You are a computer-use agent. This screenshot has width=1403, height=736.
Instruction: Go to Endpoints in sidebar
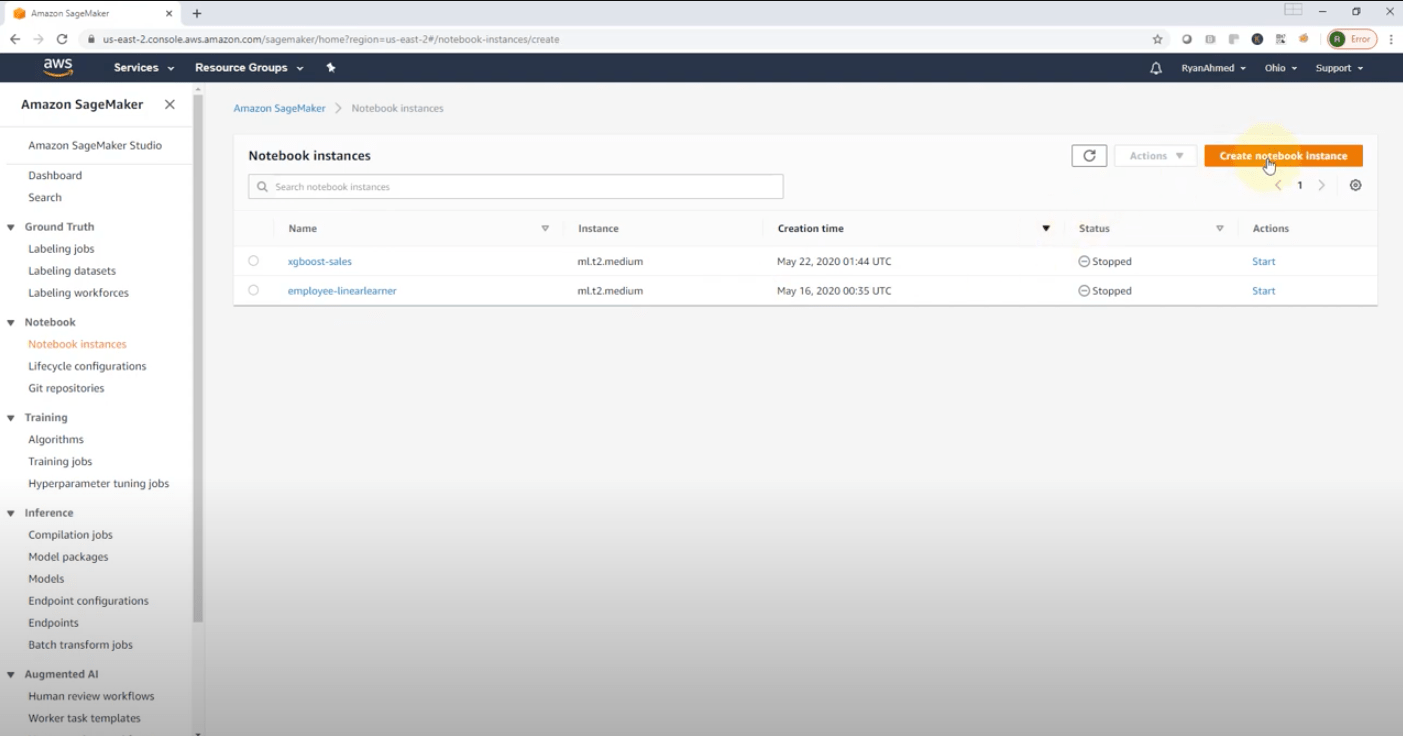click(54, 623)
